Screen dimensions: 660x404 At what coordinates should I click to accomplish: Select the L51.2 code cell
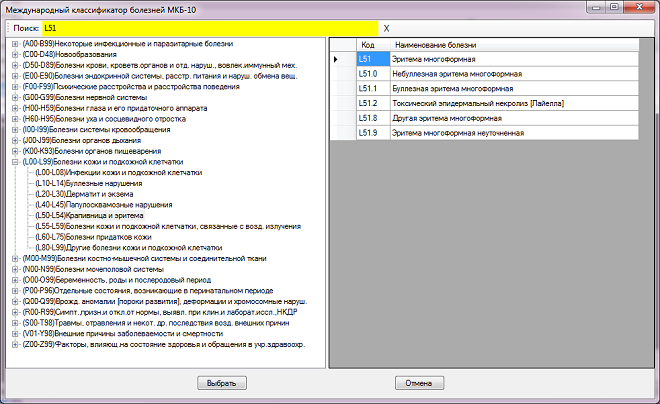tap(373, 104)
